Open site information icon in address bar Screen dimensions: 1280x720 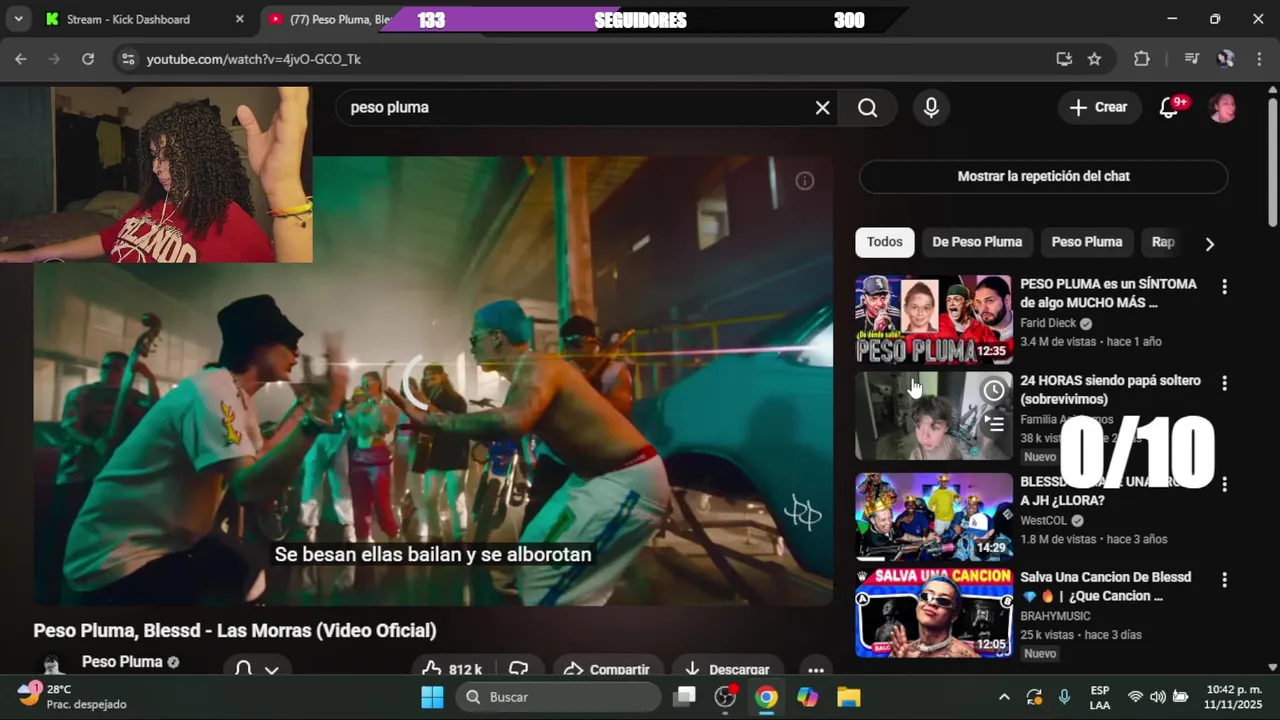(127, 59)
